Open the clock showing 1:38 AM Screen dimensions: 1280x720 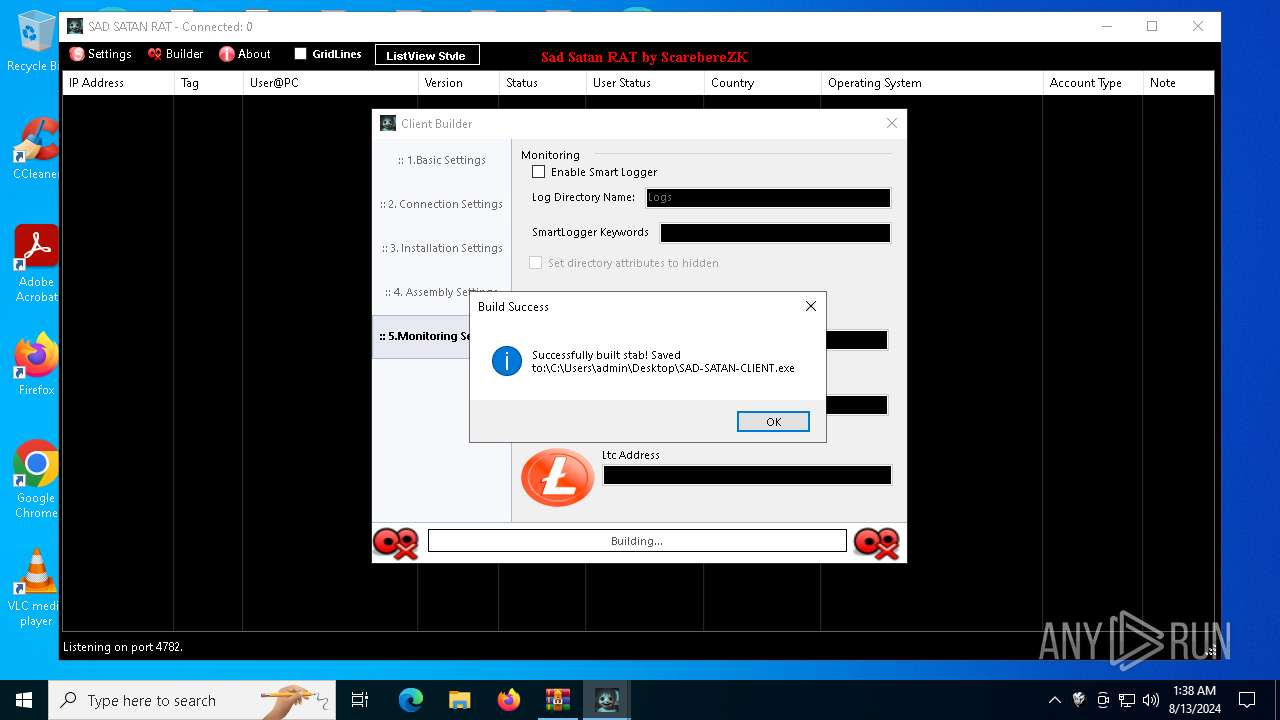coord(1195,700)
